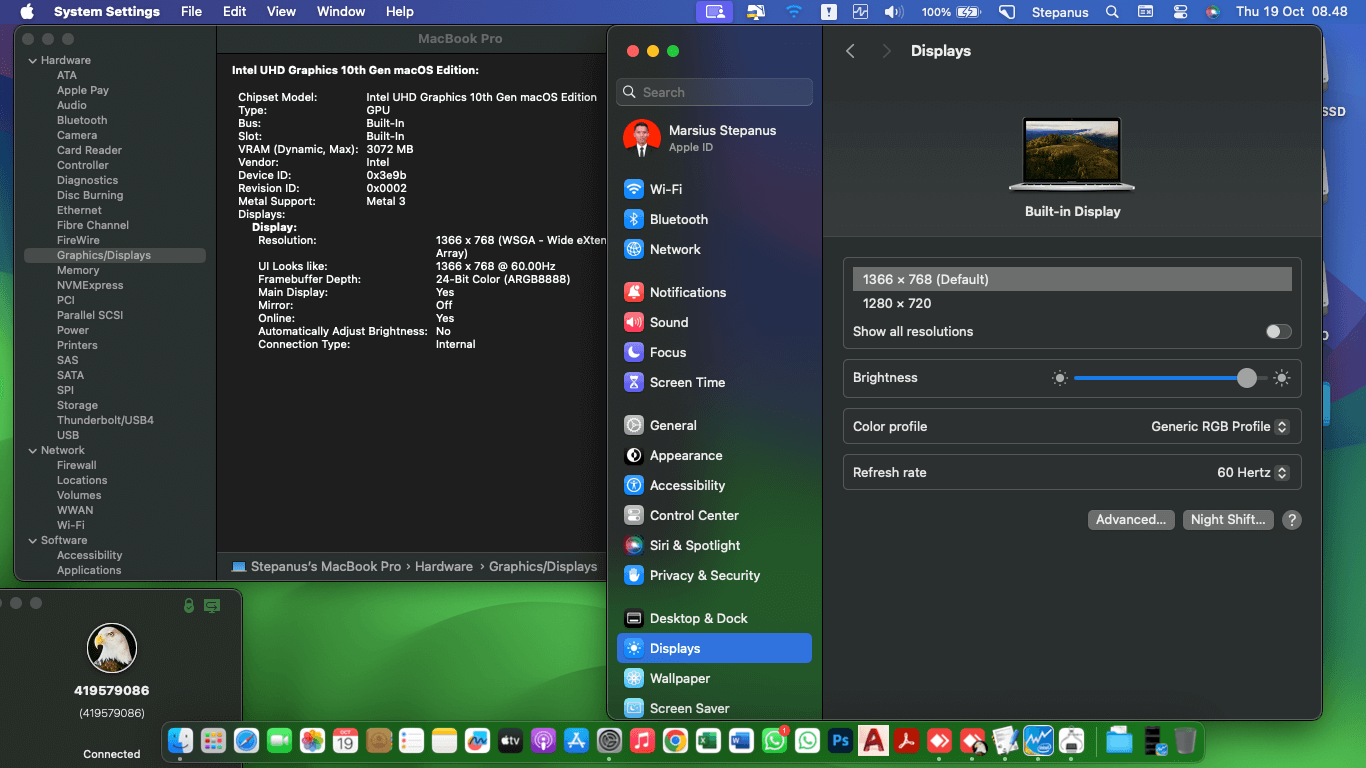Select NVMExpress in the System Information tree
The height and width of the screenshot is (768, 1366).
(x=90, y=285)
